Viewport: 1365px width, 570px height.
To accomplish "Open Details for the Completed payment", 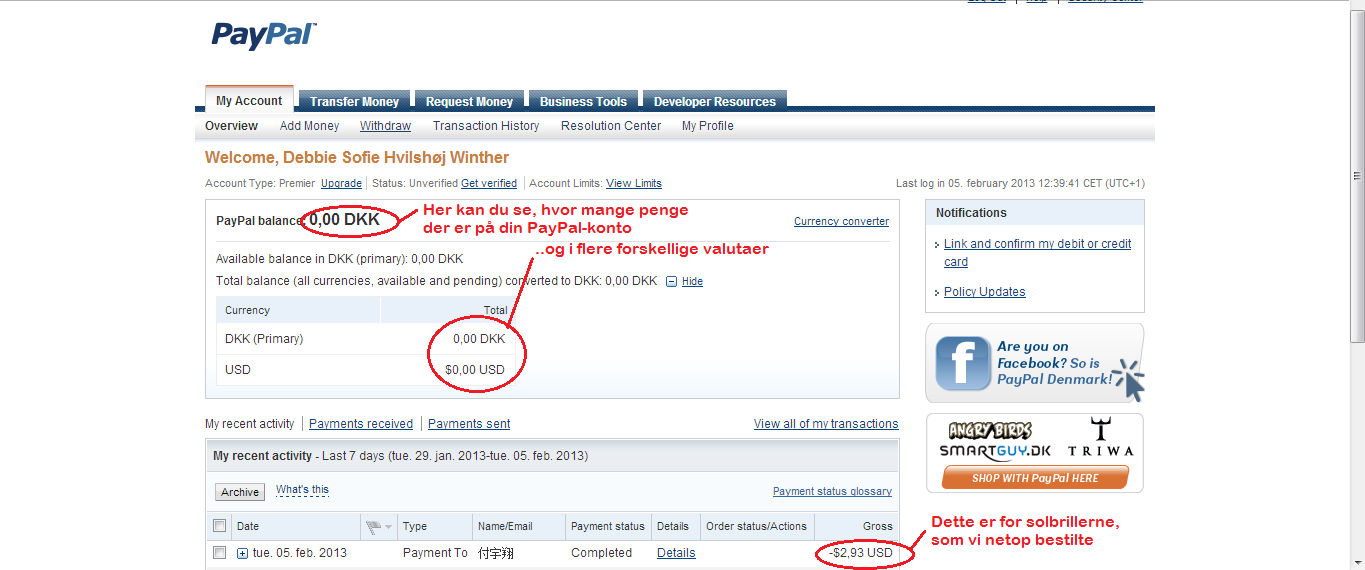I will click(676, 553).
